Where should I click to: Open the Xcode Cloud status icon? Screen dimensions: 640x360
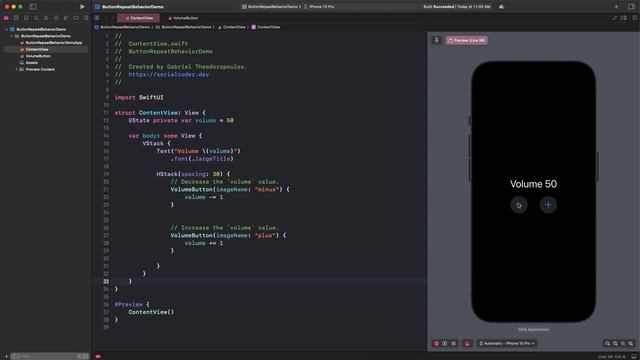tap(502, 7)
